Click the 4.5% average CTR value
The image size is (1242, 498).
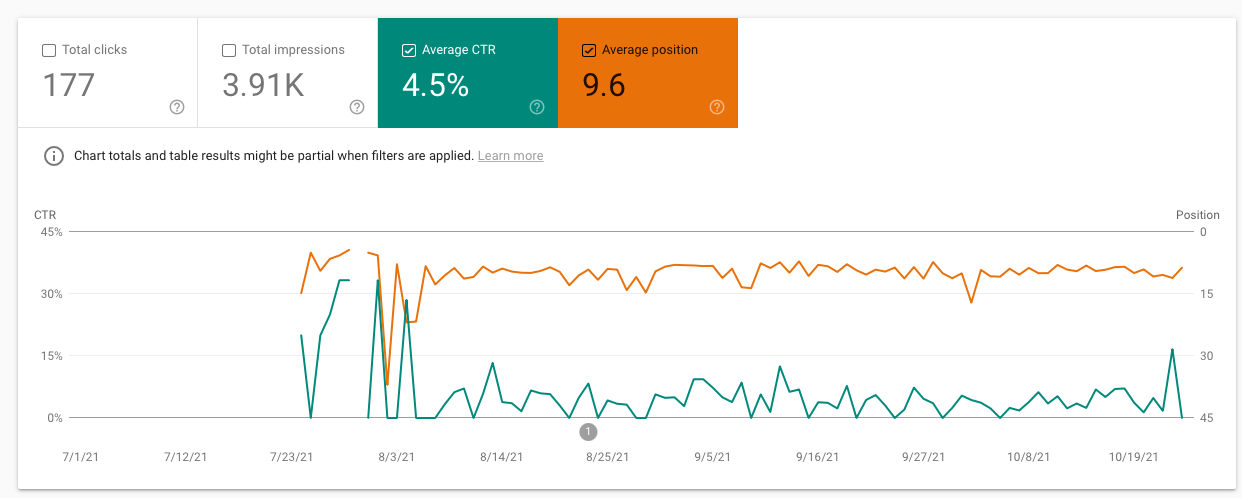pyautogui.click(x=436, y=85)
